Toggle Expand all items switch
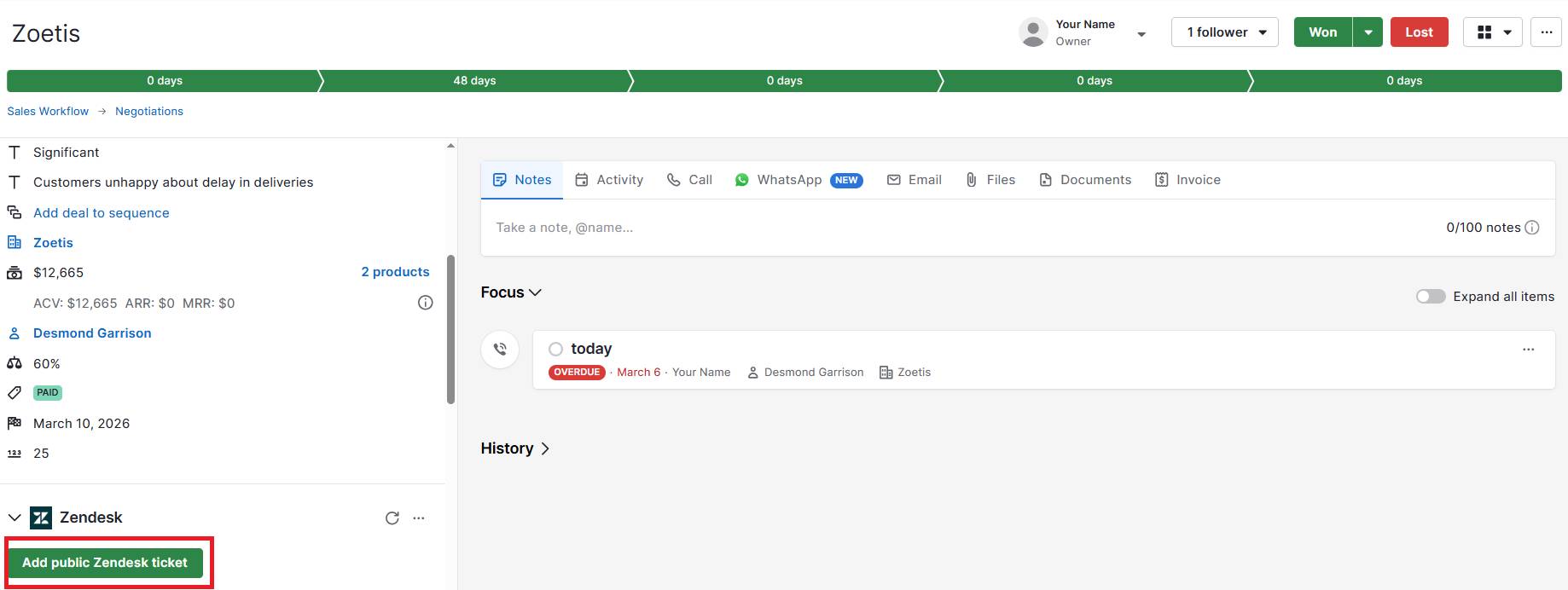The image size is (1568, 590). 1431,297
